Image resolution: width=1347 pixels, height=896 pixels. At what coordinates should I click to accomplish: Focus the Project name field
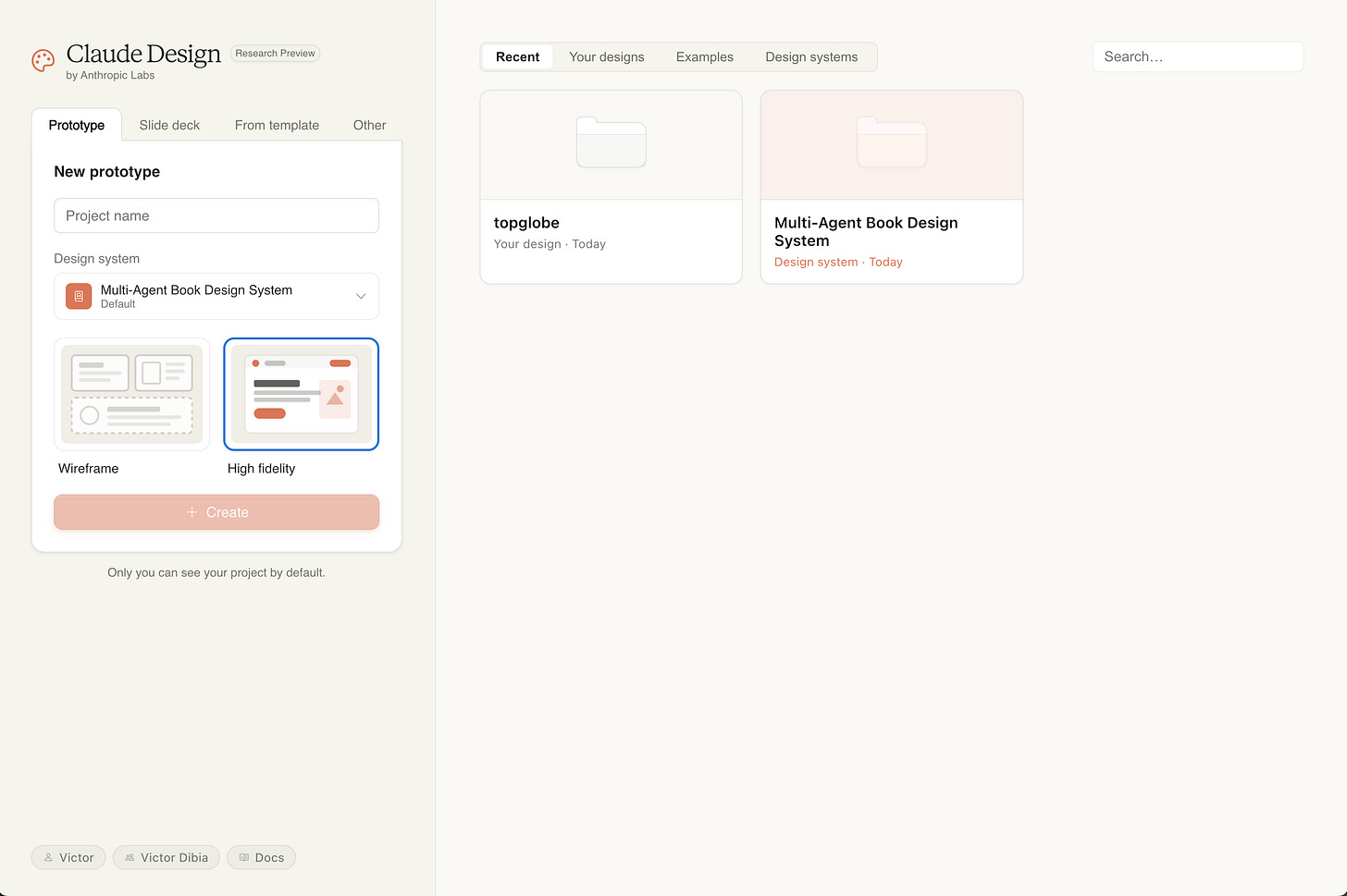coord(216,215)
